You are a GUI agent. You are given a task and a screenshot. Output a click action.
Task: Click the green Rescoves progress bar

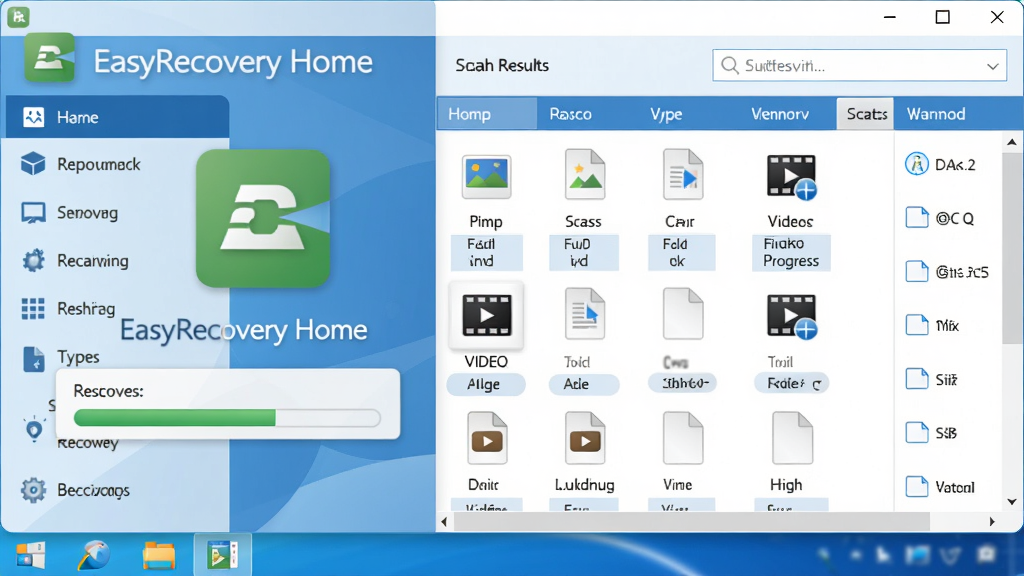click(227, 417)
